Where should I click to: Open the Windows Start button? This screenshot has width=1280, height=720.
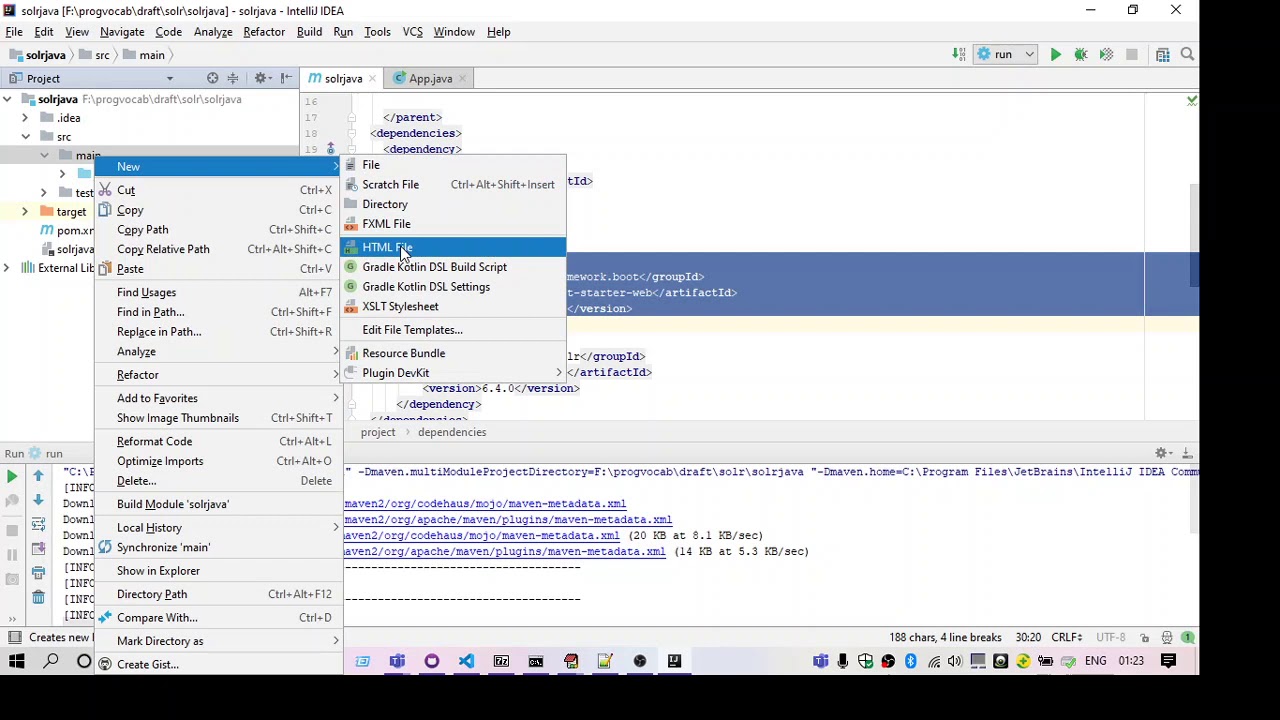point(17,661)
